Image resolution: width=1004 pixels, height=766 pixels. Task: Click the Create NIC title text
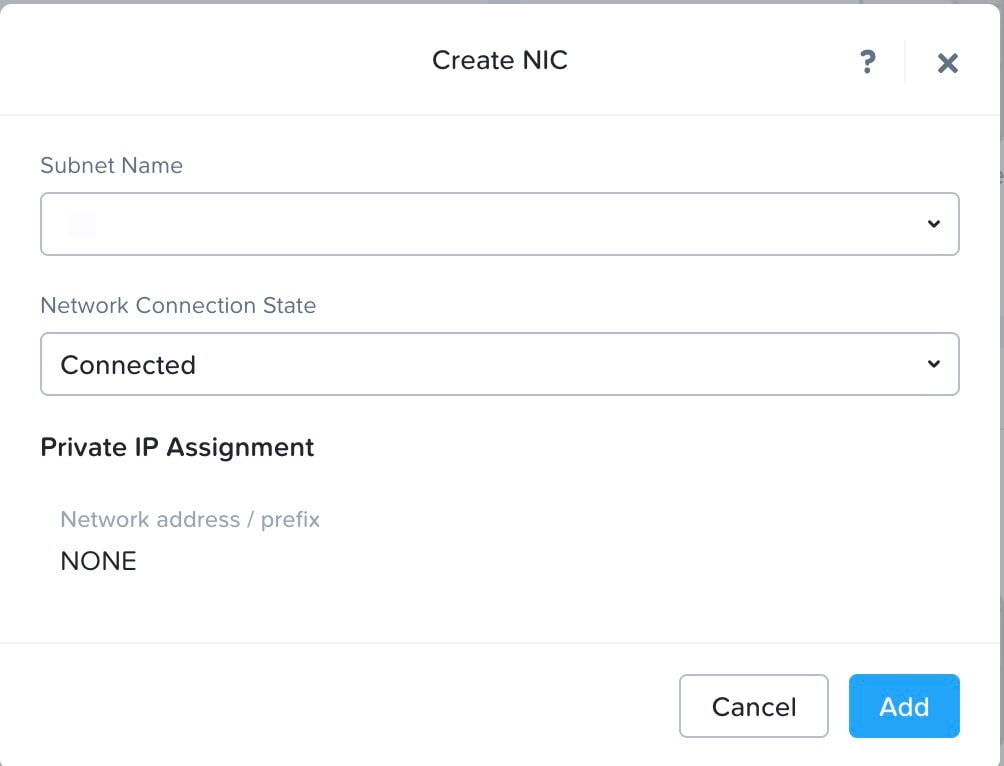[499, 60]
